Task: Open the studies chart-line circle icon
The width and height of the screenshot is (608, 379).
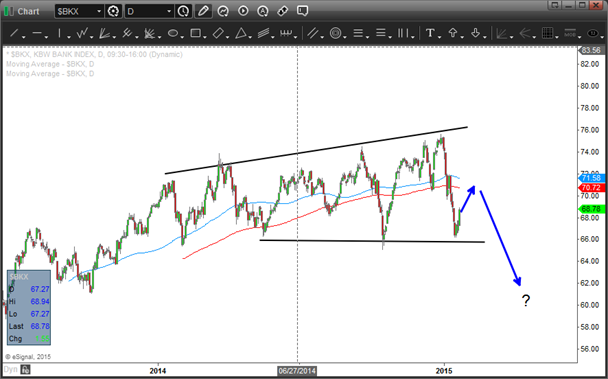Action: [223, 11]
